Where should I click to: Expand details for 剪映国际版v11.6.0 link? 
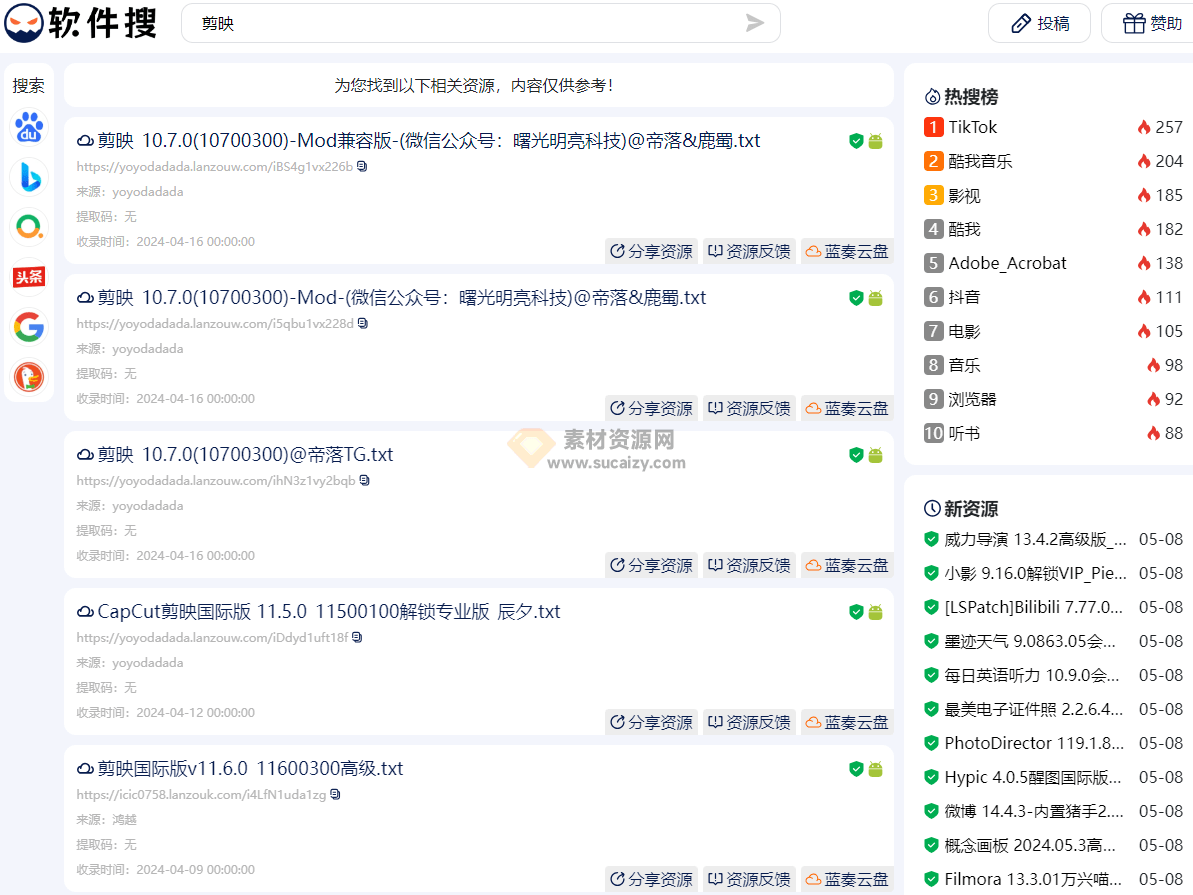[x=335, y=793]
